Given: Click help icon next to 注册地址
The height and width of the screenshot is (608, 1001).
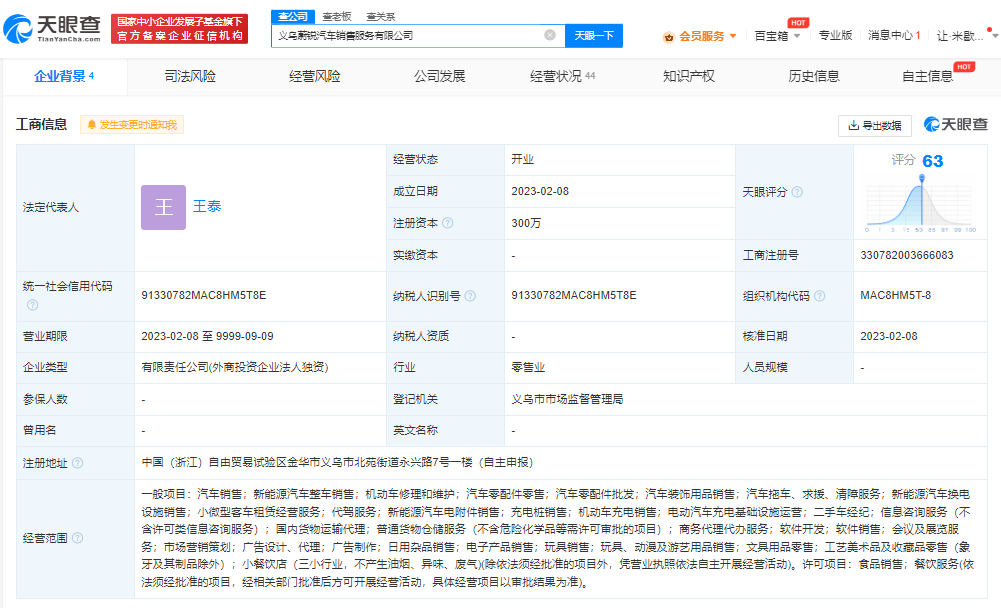Looking at the screenshot, I should [77, 463].
